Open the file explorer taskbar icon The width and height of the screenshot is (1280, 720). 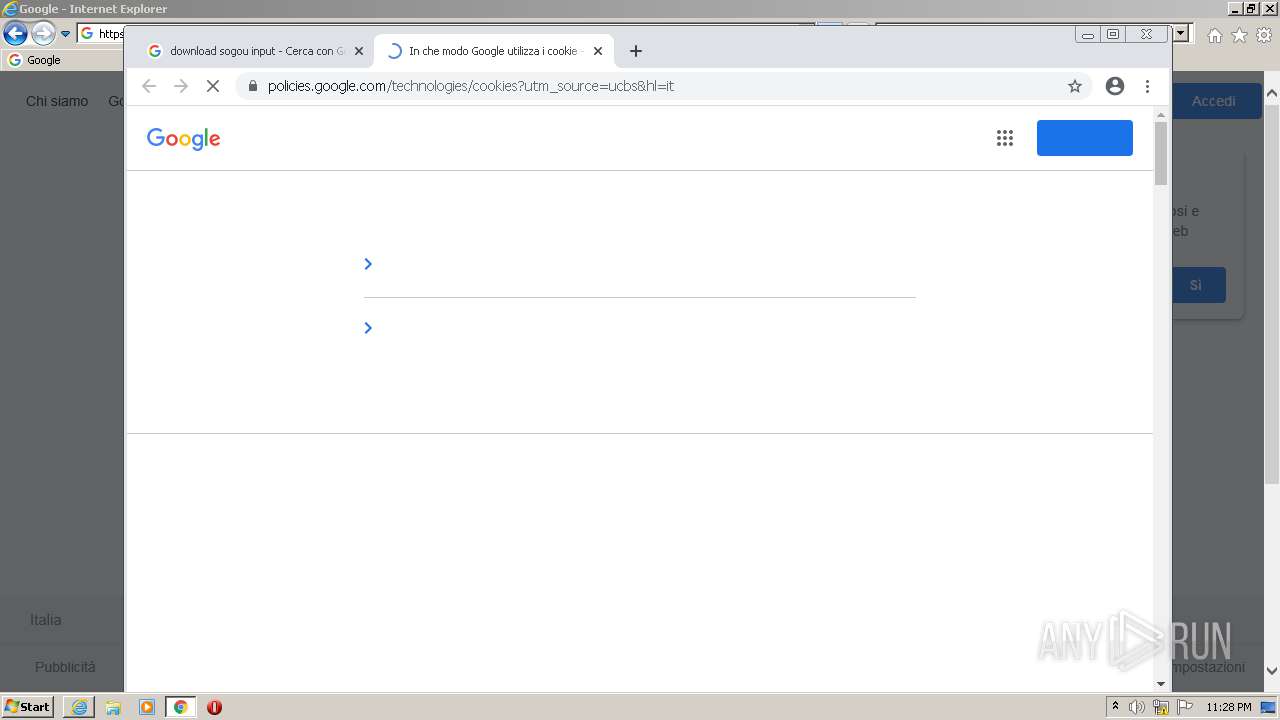[x=113, y=707]
